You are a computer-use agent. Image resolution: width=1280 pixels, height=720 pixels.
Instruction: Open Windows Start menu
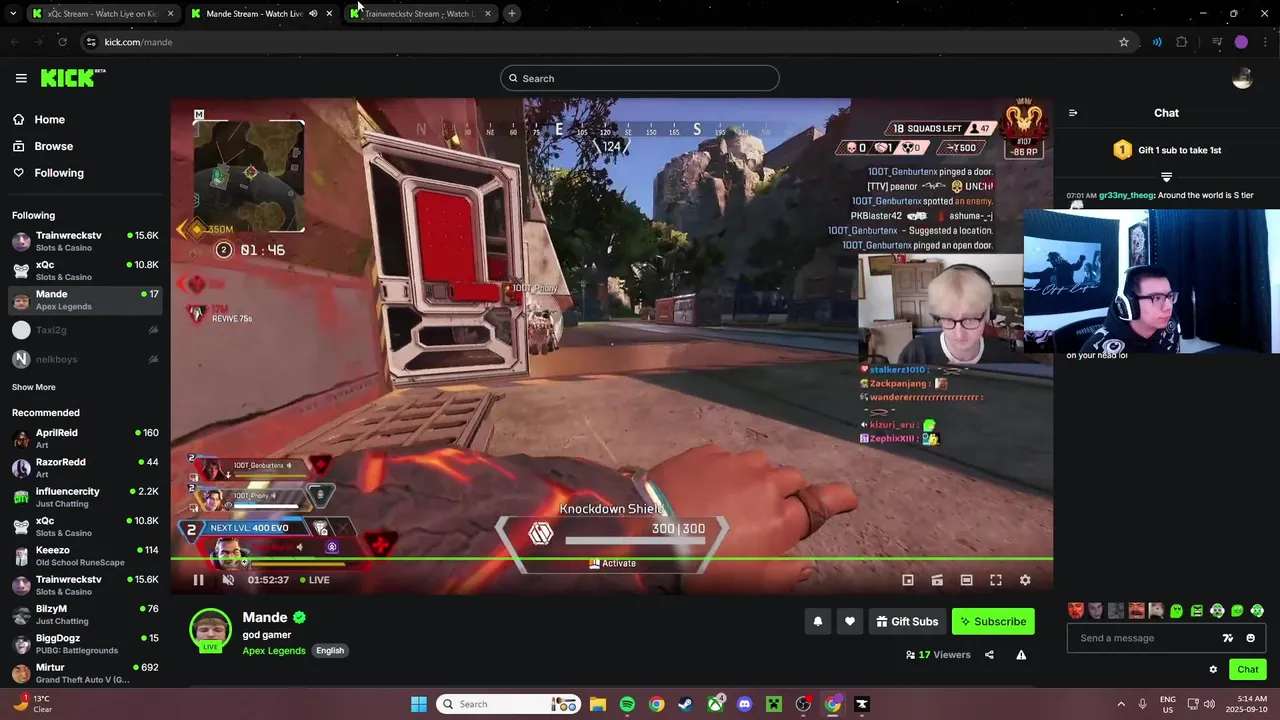click(419, 704)
